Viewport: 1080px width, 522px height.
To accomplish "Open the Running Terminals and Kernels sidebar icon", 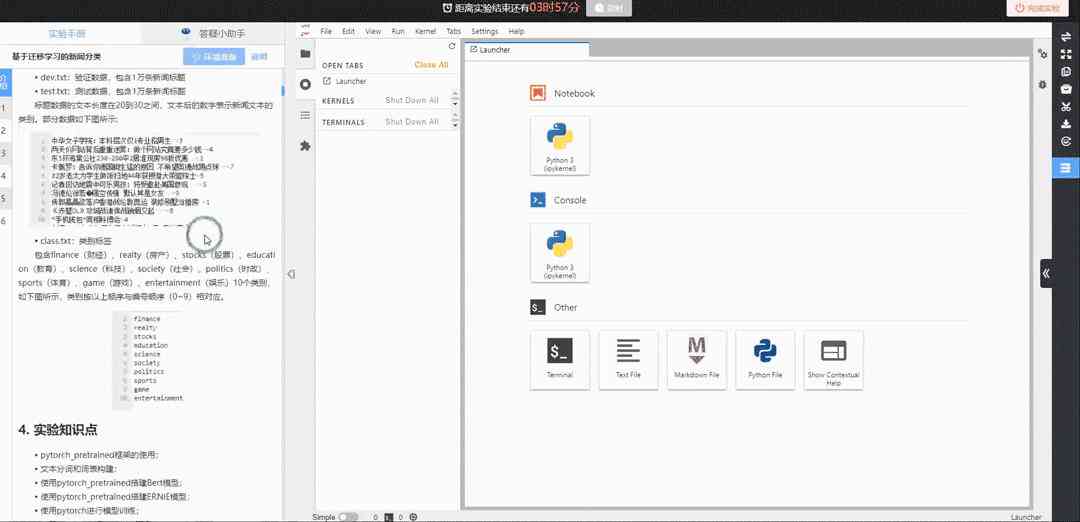I will (x=305, y=84).
